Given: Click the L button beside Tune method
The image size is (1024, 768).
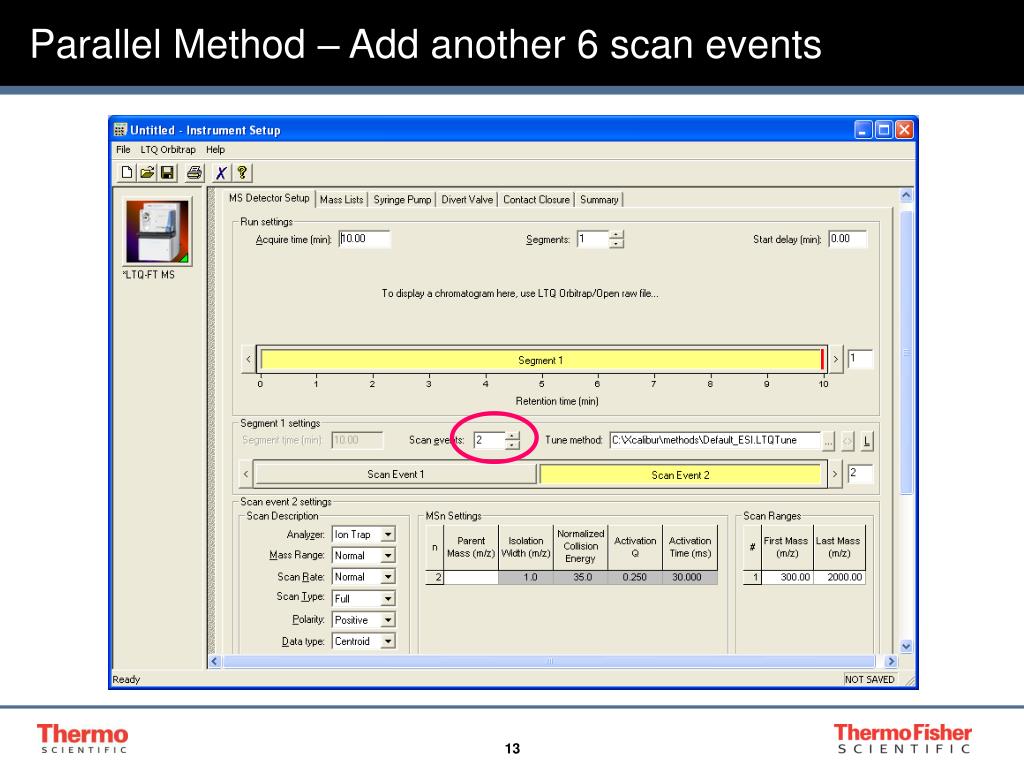Looking at the screenshot, I should (866, 441).
